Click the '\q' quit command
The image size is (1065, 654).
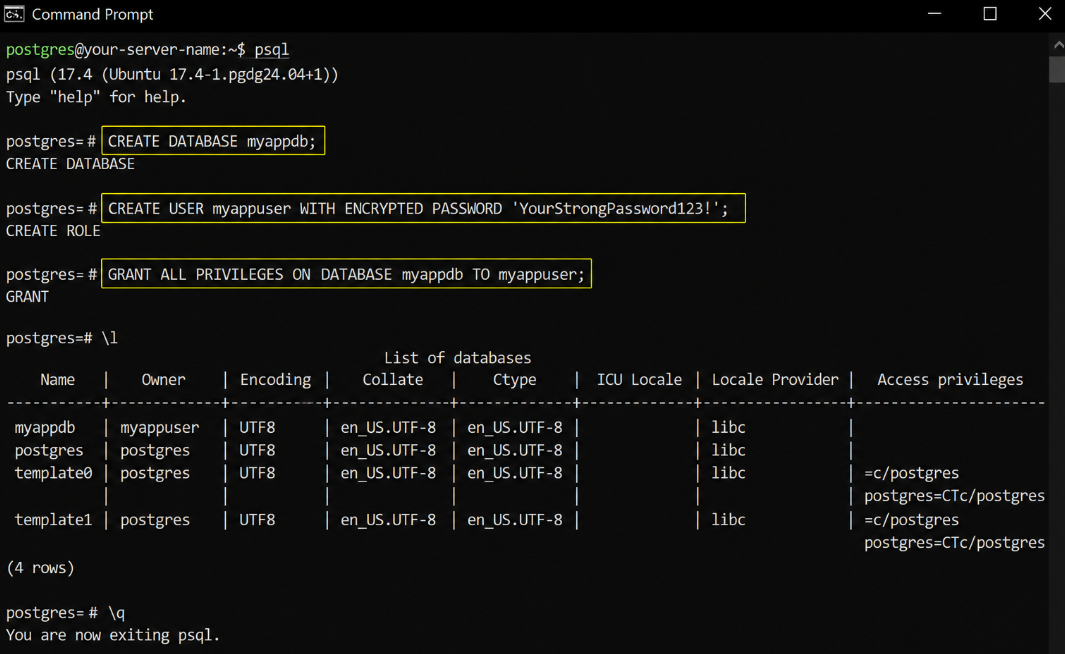point(116,613)
